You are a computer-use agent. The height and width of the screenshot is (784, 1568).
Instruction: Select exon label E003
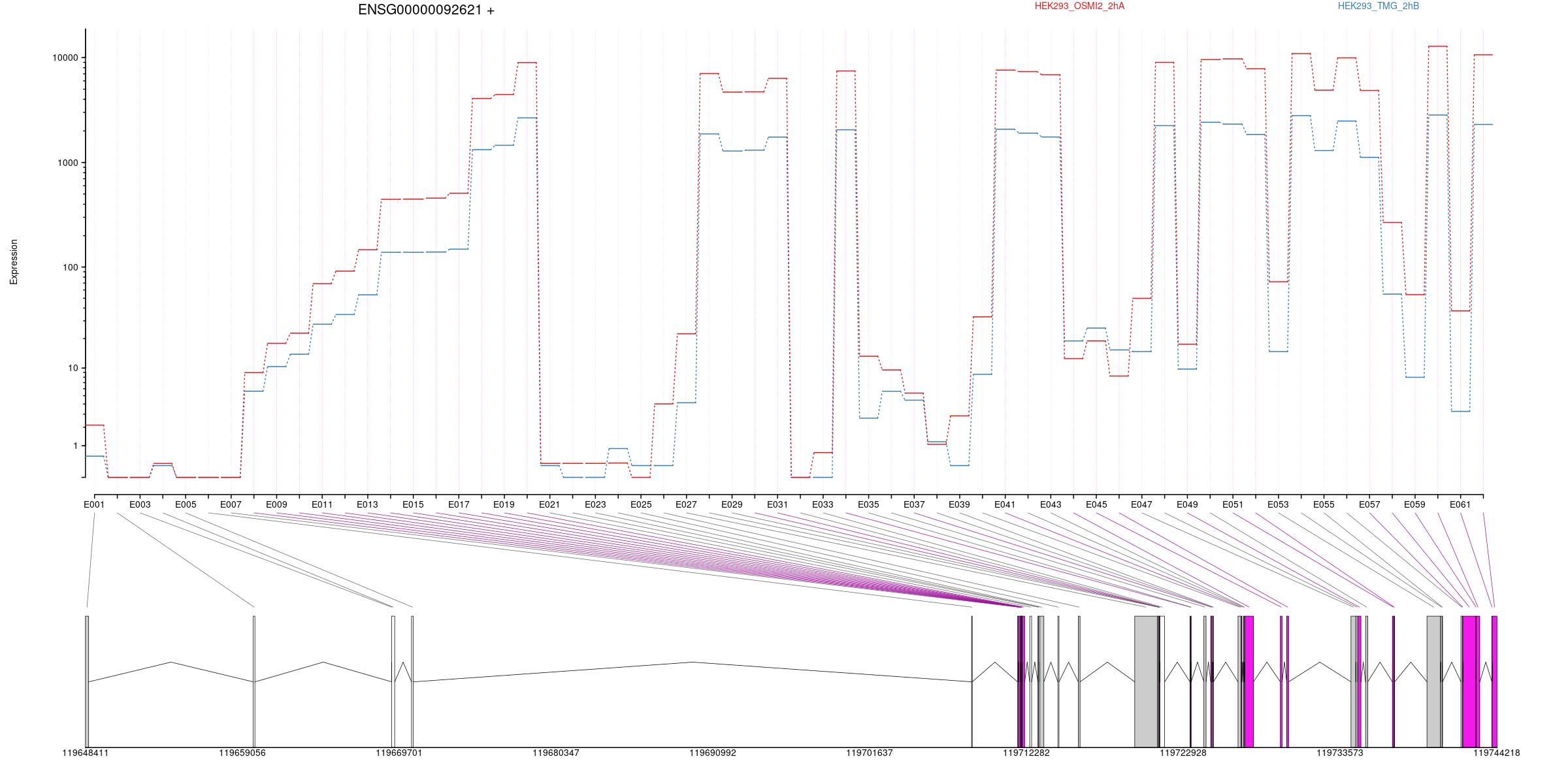(140, 505)
